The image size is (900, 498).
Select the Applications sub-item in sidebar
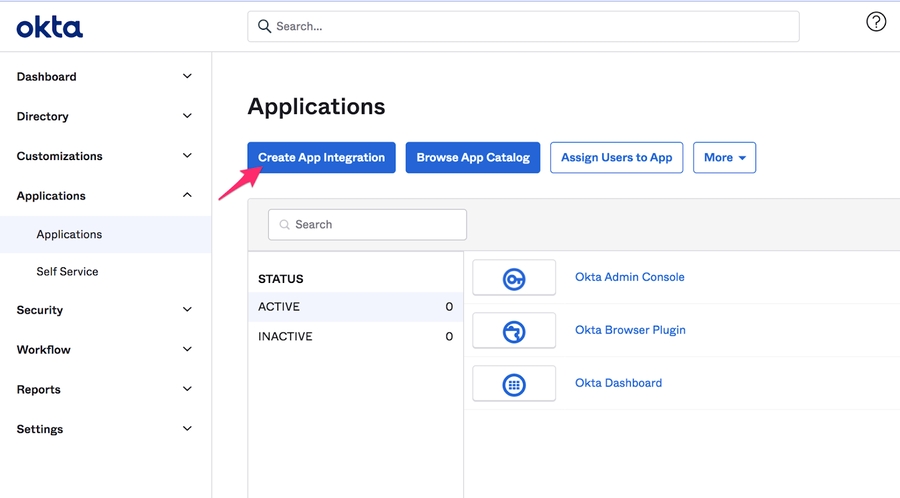coord(69,235)
